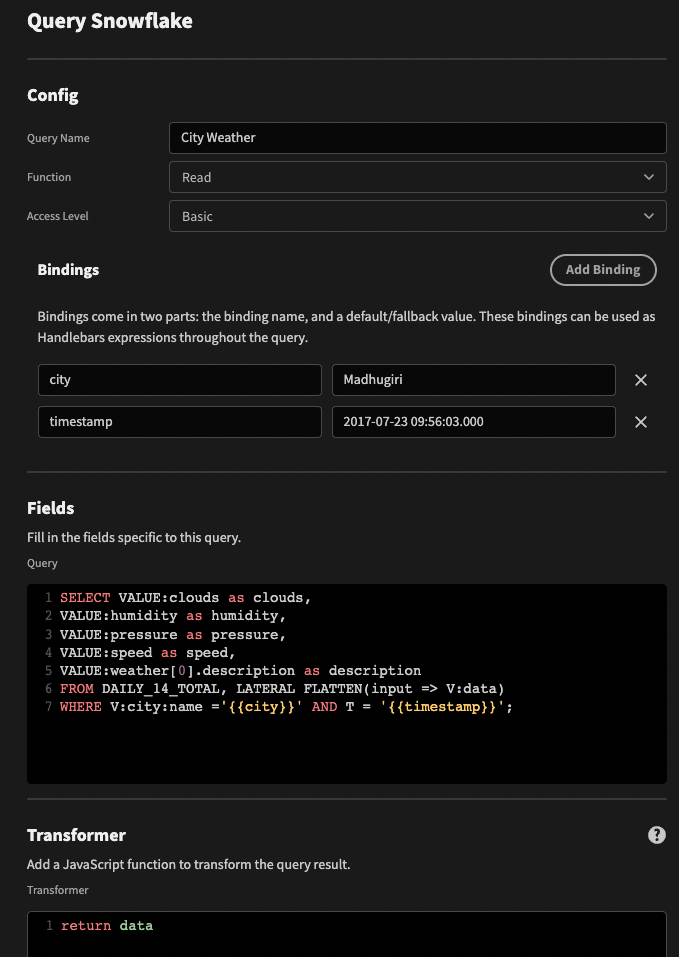Open the Transformer help question mark icon
Image resolution: width=679 pixels, height=957 pixels.
click(x=656, y=835)
